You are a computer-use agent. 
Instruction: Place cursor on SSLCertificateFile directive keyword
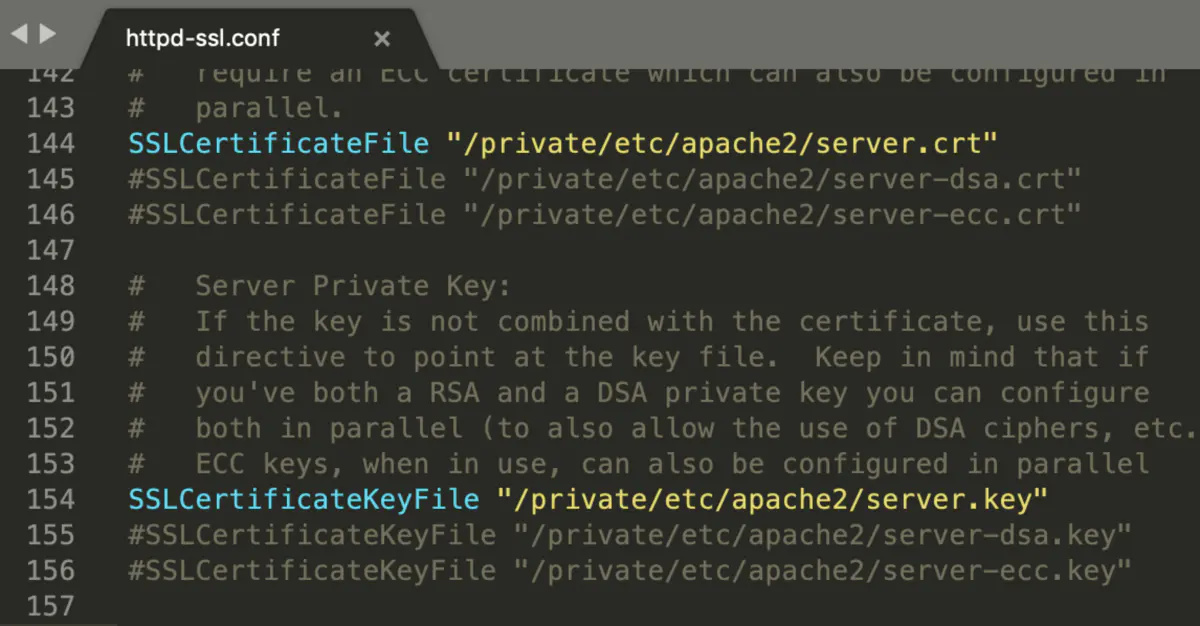[279, 143]
